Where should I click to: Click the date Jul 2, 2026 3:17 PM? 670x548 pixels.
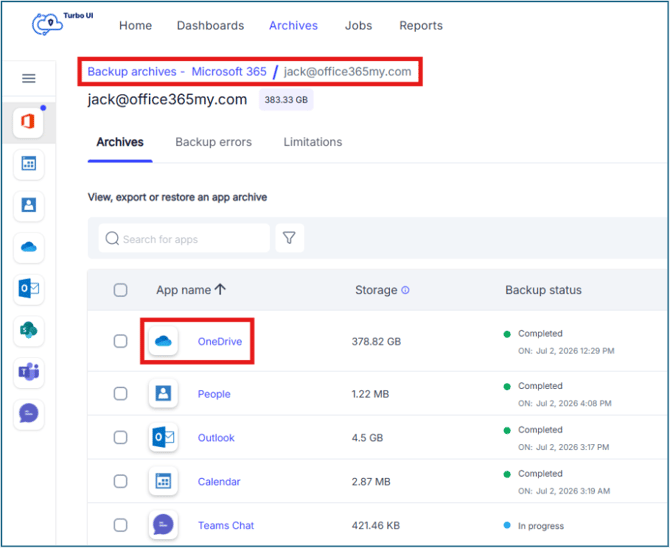[572, 447]
